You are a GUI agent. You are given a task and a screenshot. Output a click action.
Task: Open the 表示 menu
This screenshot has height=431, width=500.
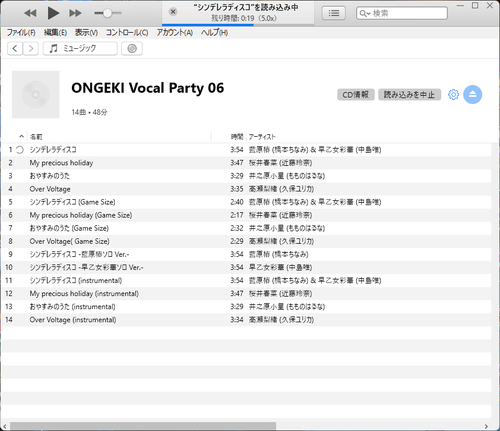tap(86, 33)
